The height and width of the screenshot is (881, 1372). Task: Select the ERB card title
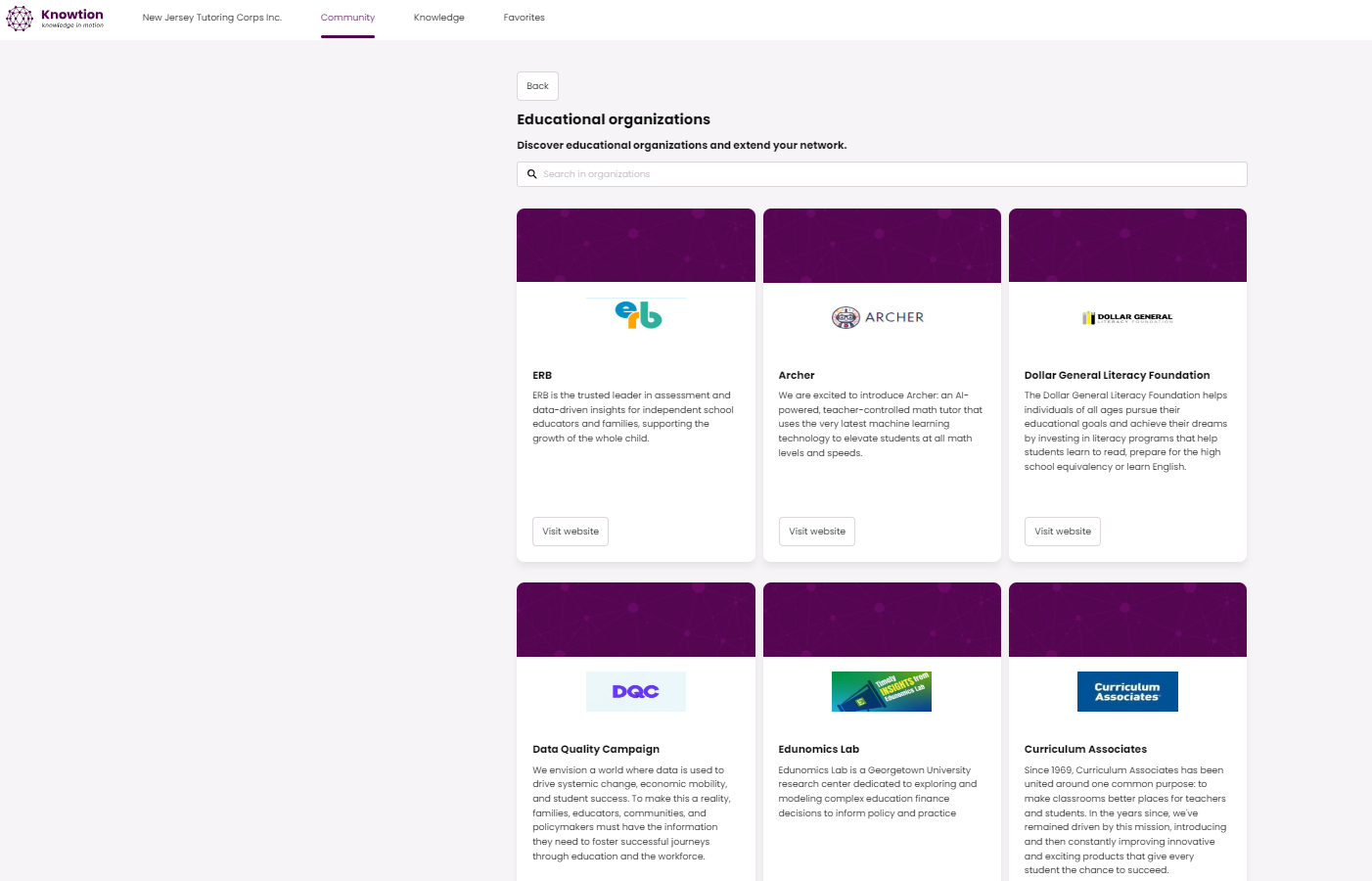coord(542,376)
